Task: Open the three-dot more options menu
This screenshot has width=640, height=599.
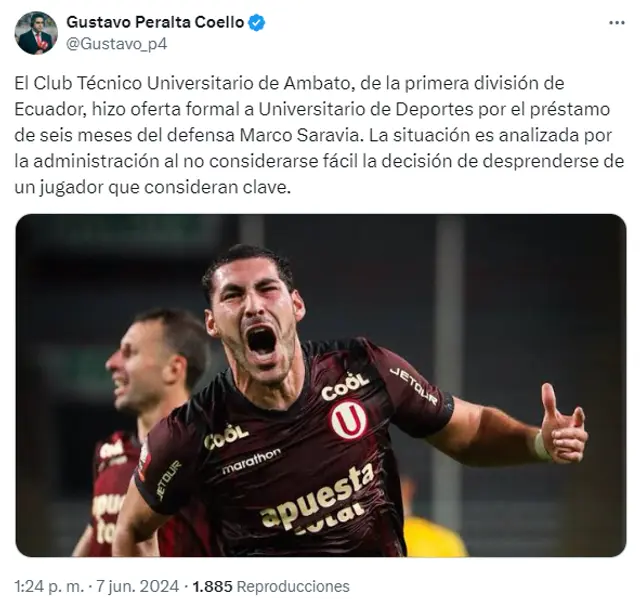Action: point(616,23)
